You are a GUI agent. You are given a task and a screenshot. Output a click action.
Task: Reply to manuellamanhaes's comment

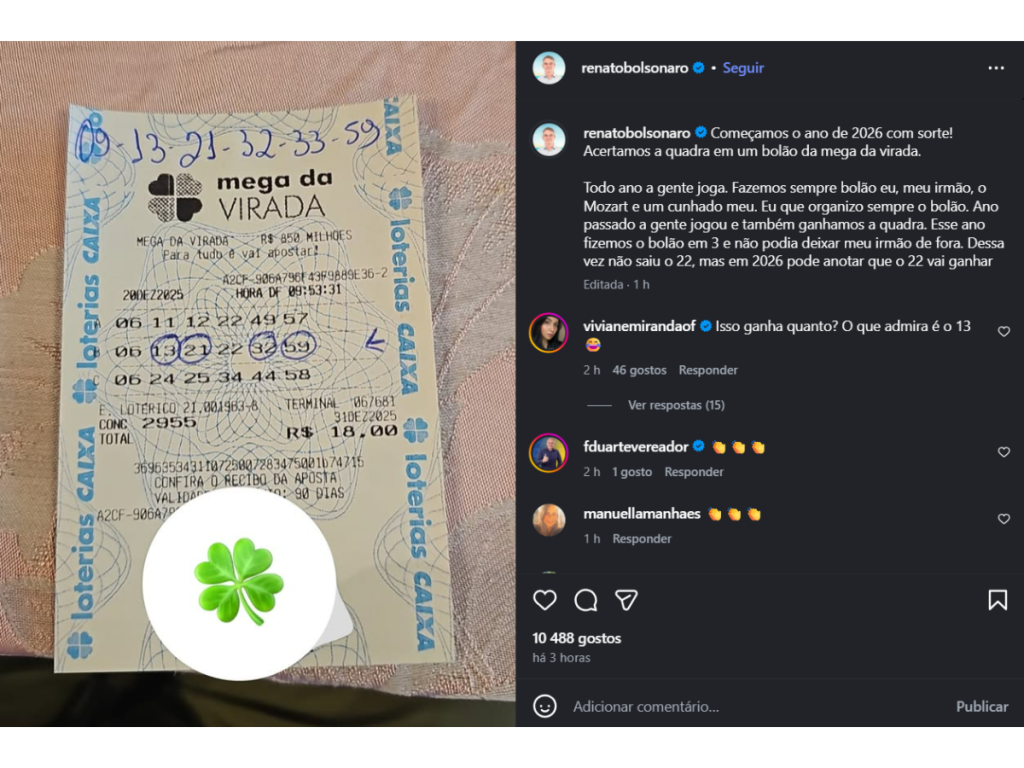[641, 538]
